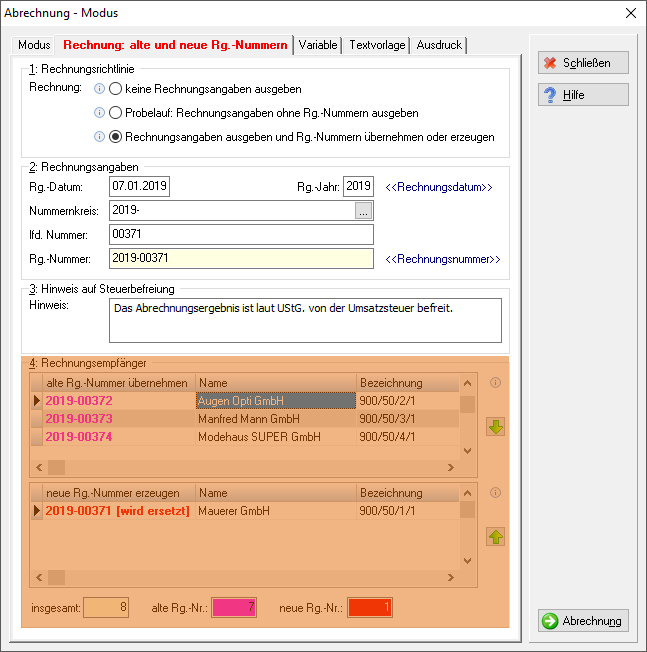The width and height of the screenshot is (647, 652).
Task: Click the 'Manfred Mann GmbH' cell
Action: (x=276, y=418)
